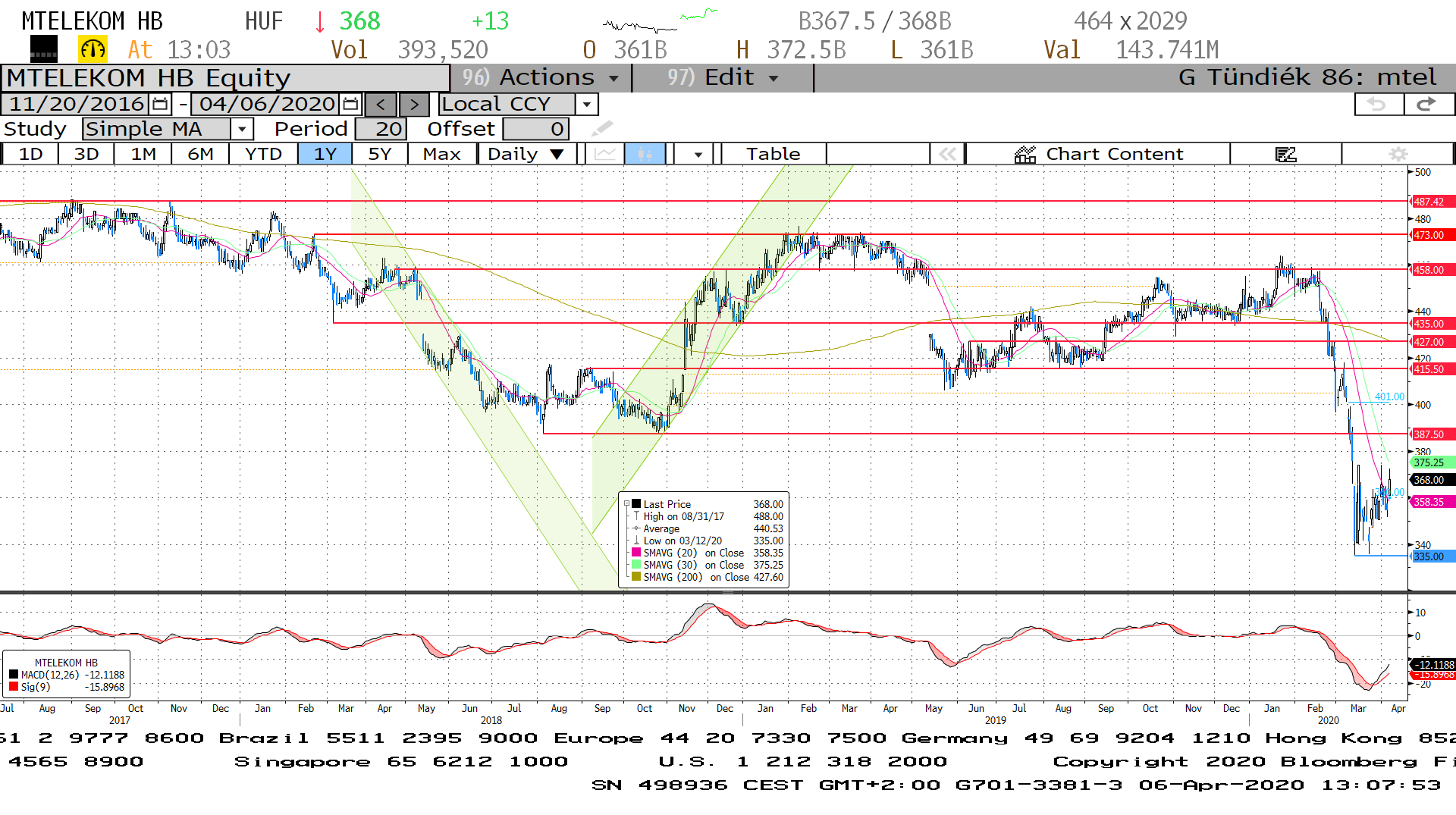Click the double left chevron collapse icon
The image size is (1456, 815).
click(x=947, y=154)
